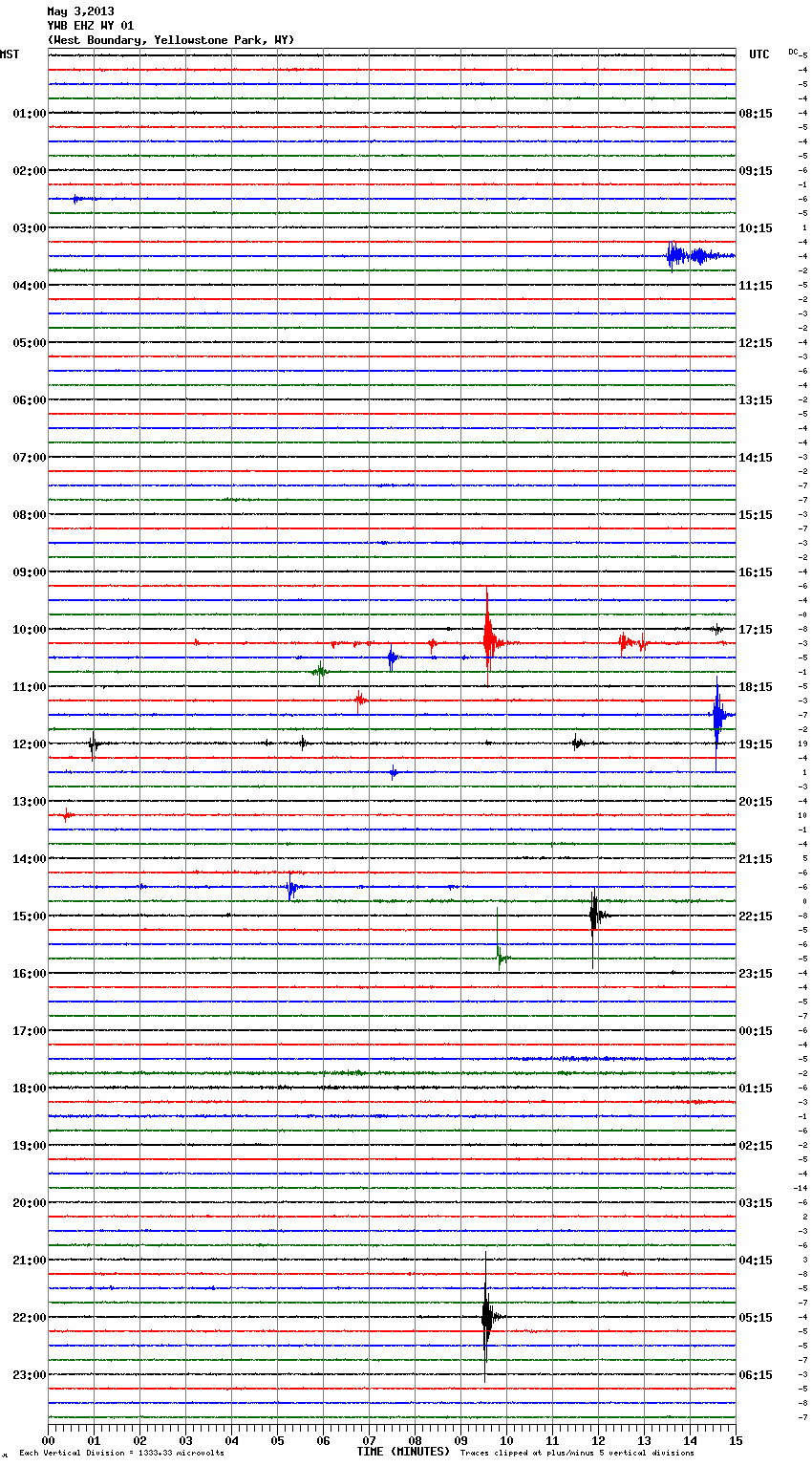Select the 09:00 MST time label
The width and height of the screenshot is (812, 1466).
[30, 572]
